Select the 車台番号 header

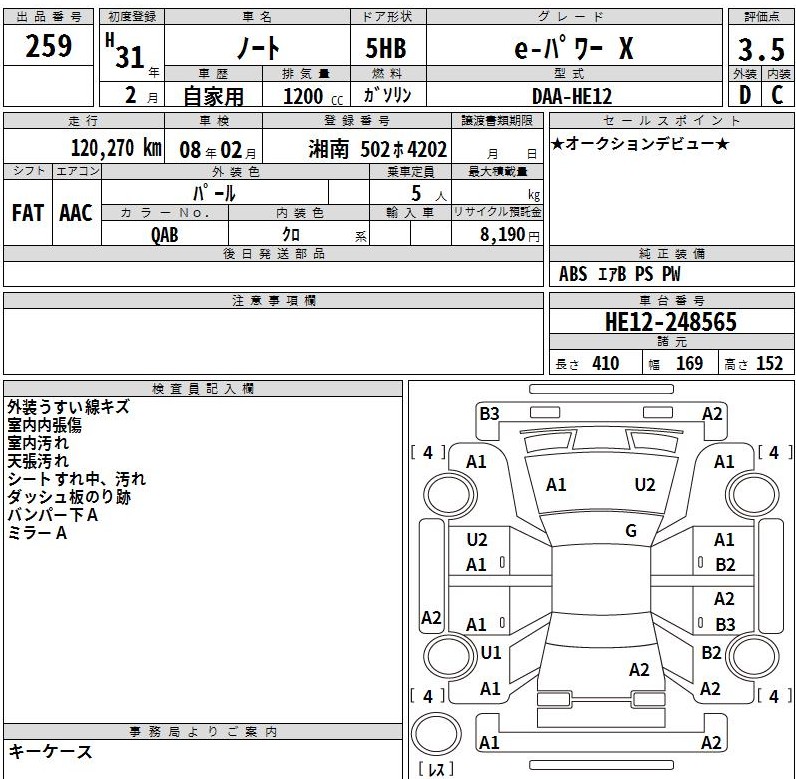point(672,300)
